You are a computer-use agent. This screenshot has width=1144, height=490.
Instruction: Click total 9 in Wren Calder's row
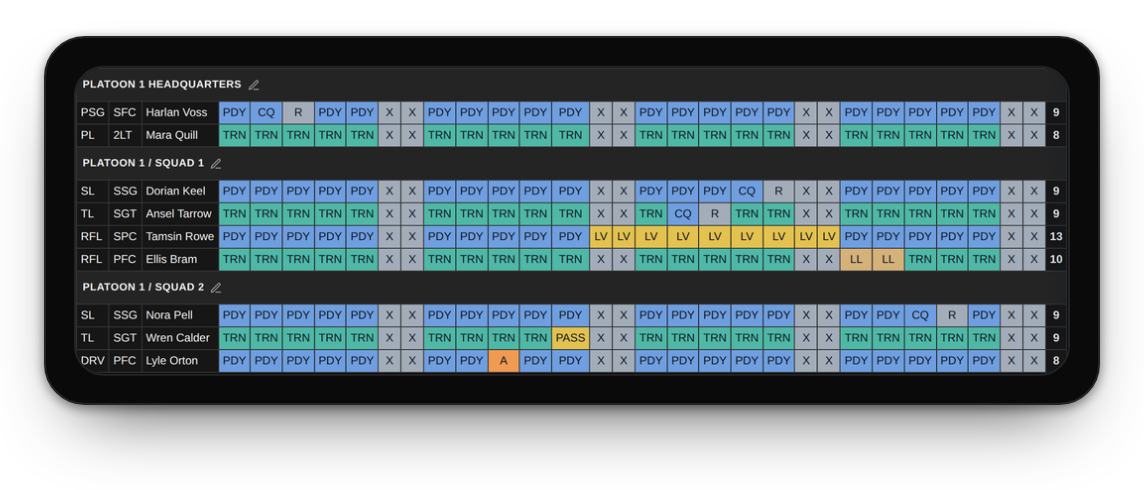tap(1056, 338)
